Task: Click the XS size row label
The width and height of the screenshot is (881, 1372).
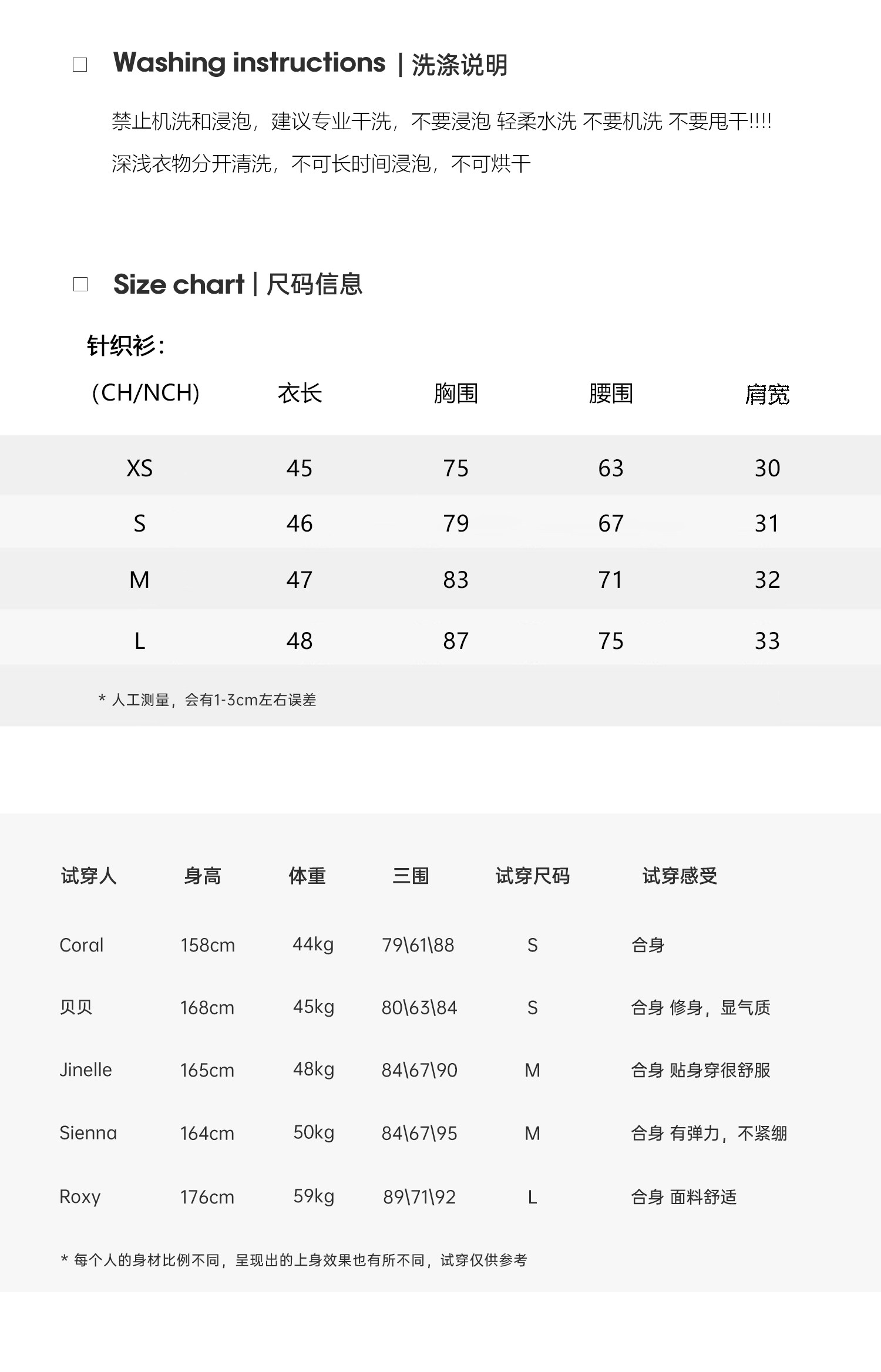Action: coord(140,468)
